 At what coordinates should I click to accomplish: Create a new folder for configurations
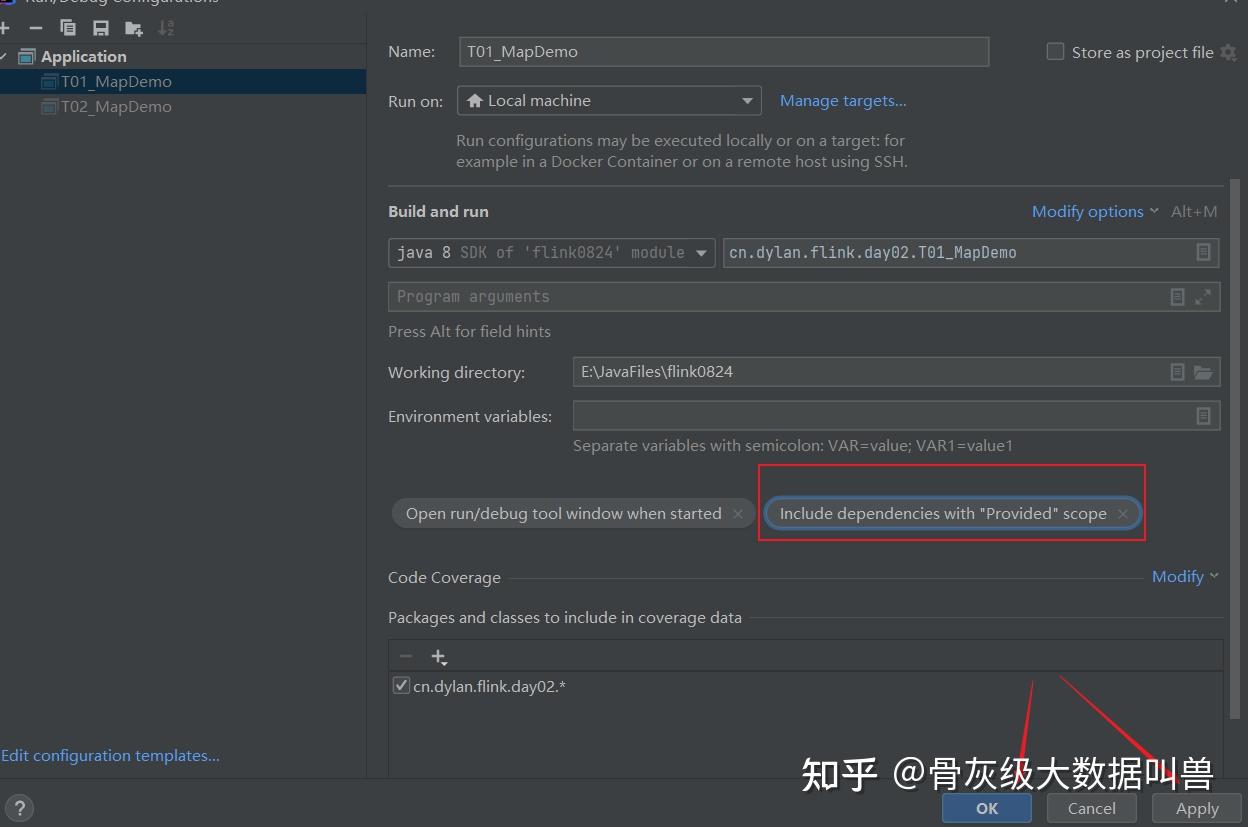[133, 27]
